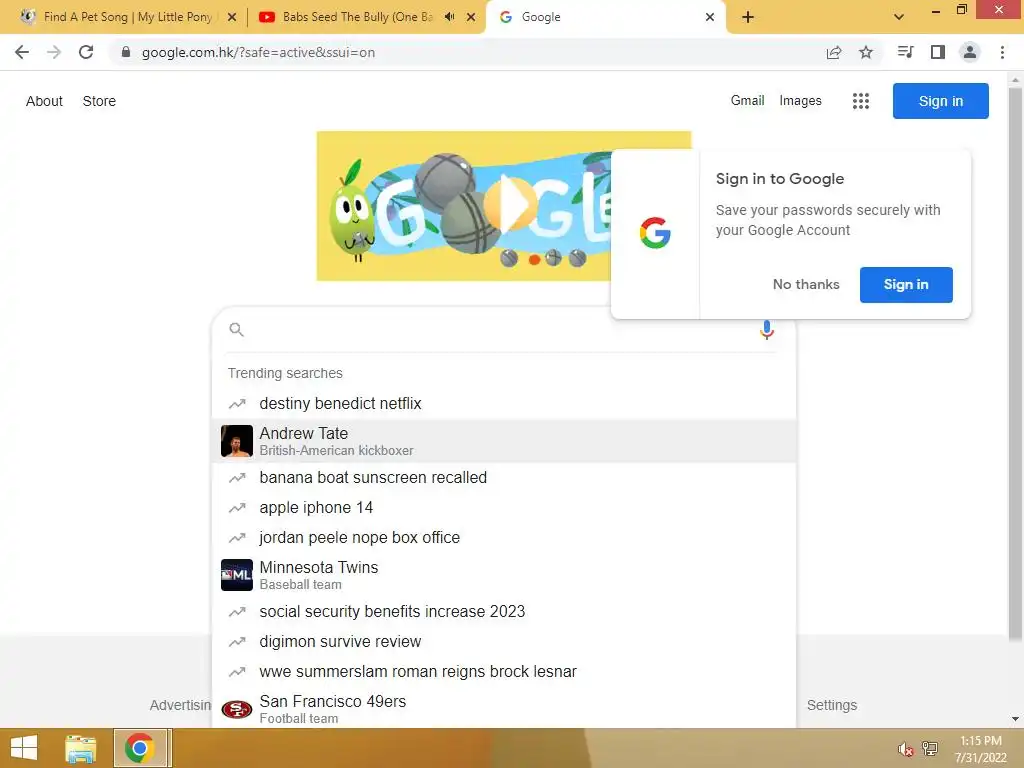
Task: Select Minnesota Twins suggestion
Action: pyautogui.click(x=504, y=575)
